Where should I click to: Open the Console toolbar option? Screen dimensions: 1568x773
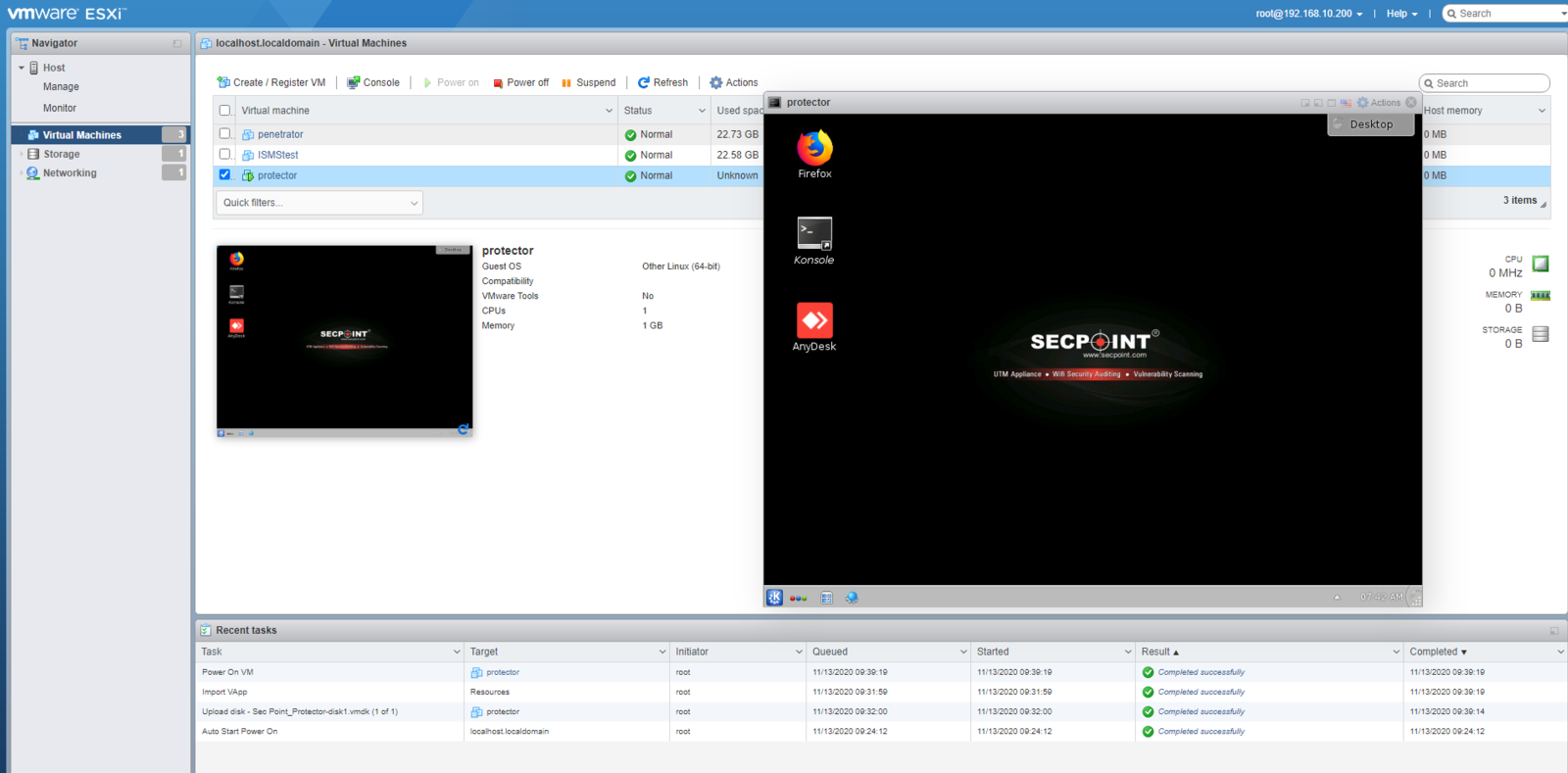tap(373, 83)
